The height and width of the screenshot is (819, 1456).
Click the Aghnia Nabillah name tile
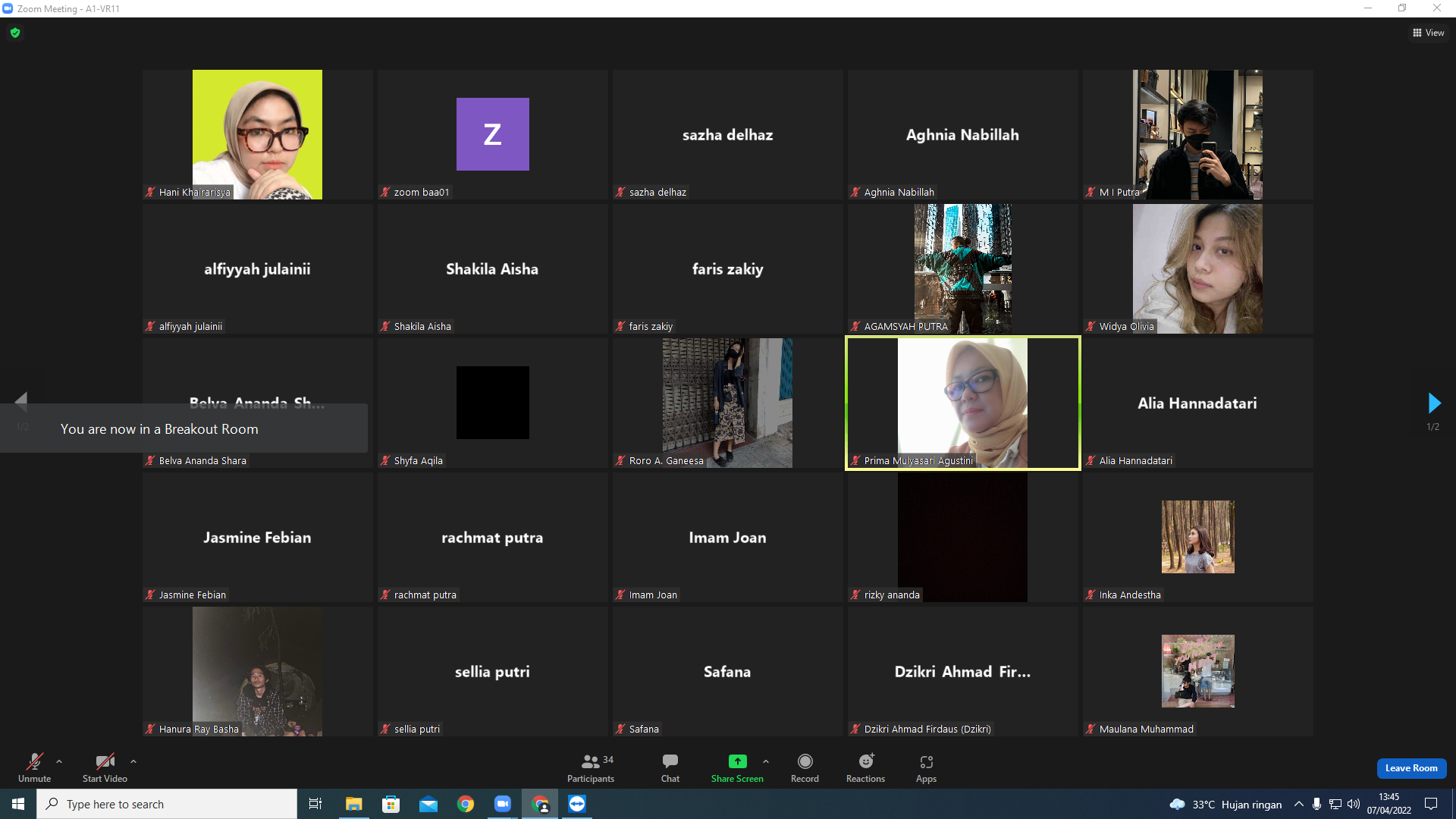pyautogui.click(x=962, y=134)
